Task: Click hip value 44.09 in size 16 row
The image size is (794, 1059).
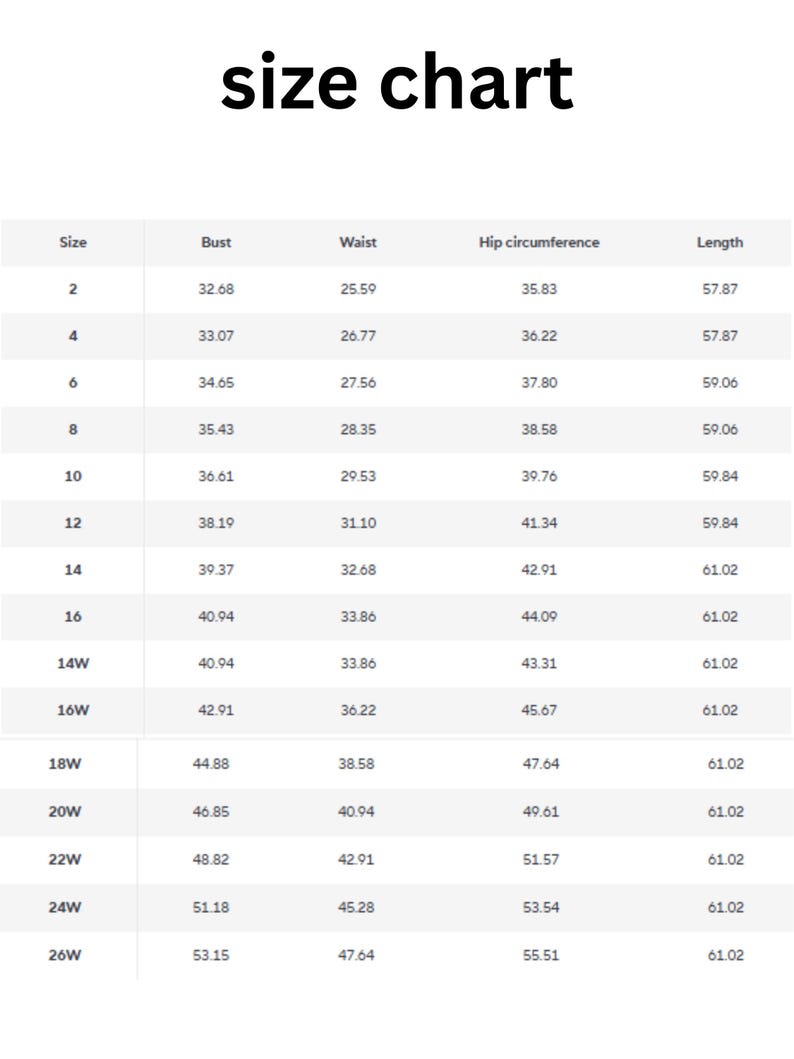Action: click(x=539, y=617)
